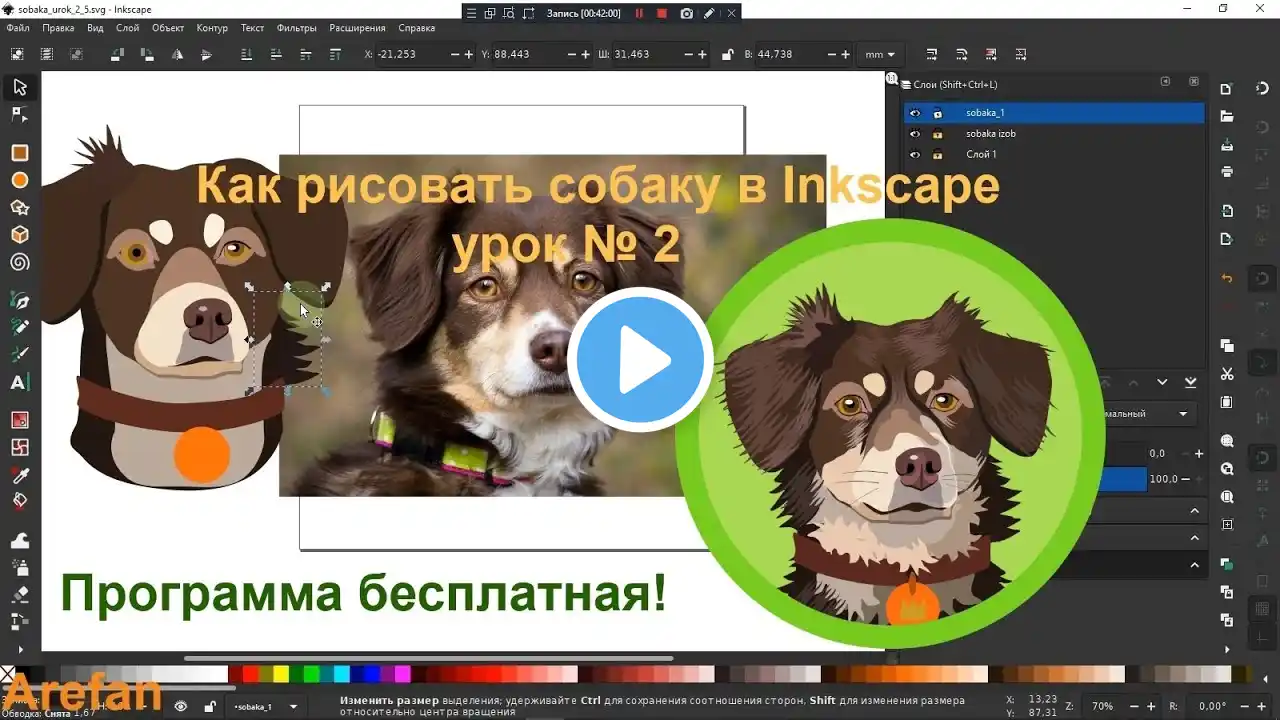Select the Star and polygon tool
Screen dimensions: 1280x720
[x=19, y=208]
